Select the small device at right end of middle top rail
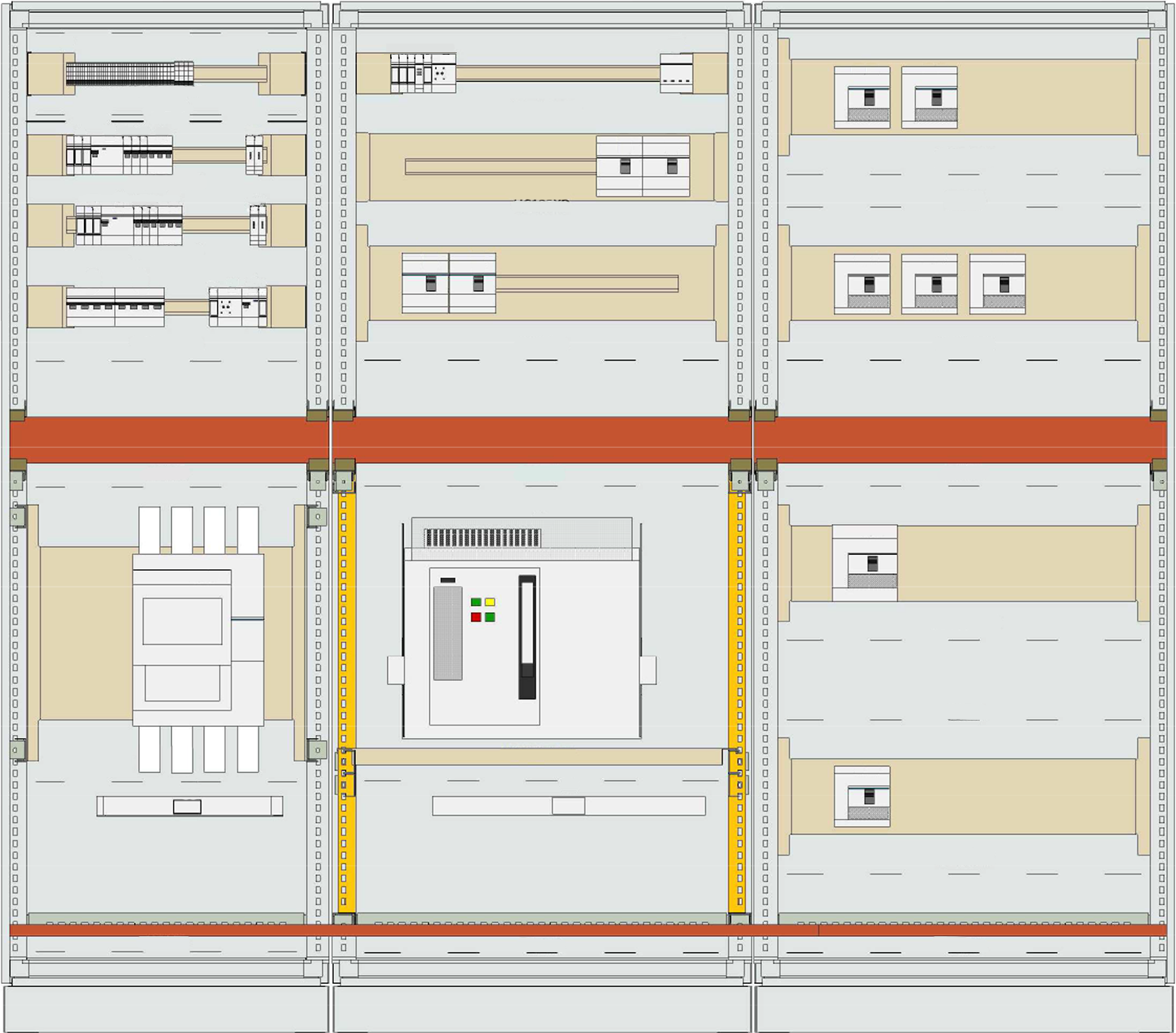The width and height of the screenshot is (1176, 1033). click(676, 74)
